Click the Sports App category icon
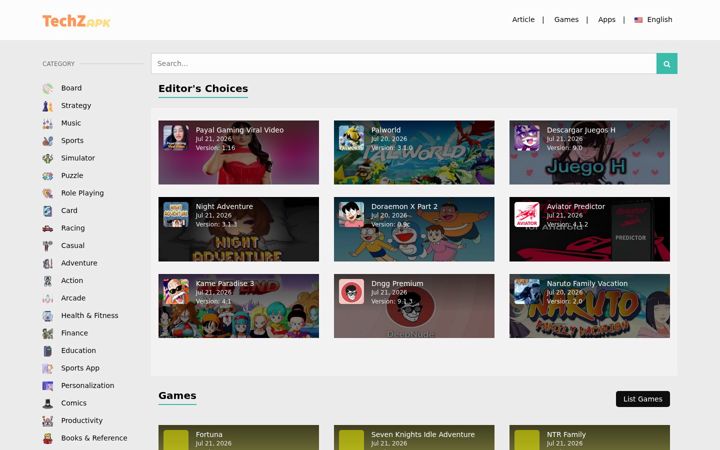 tap(48, 368)
